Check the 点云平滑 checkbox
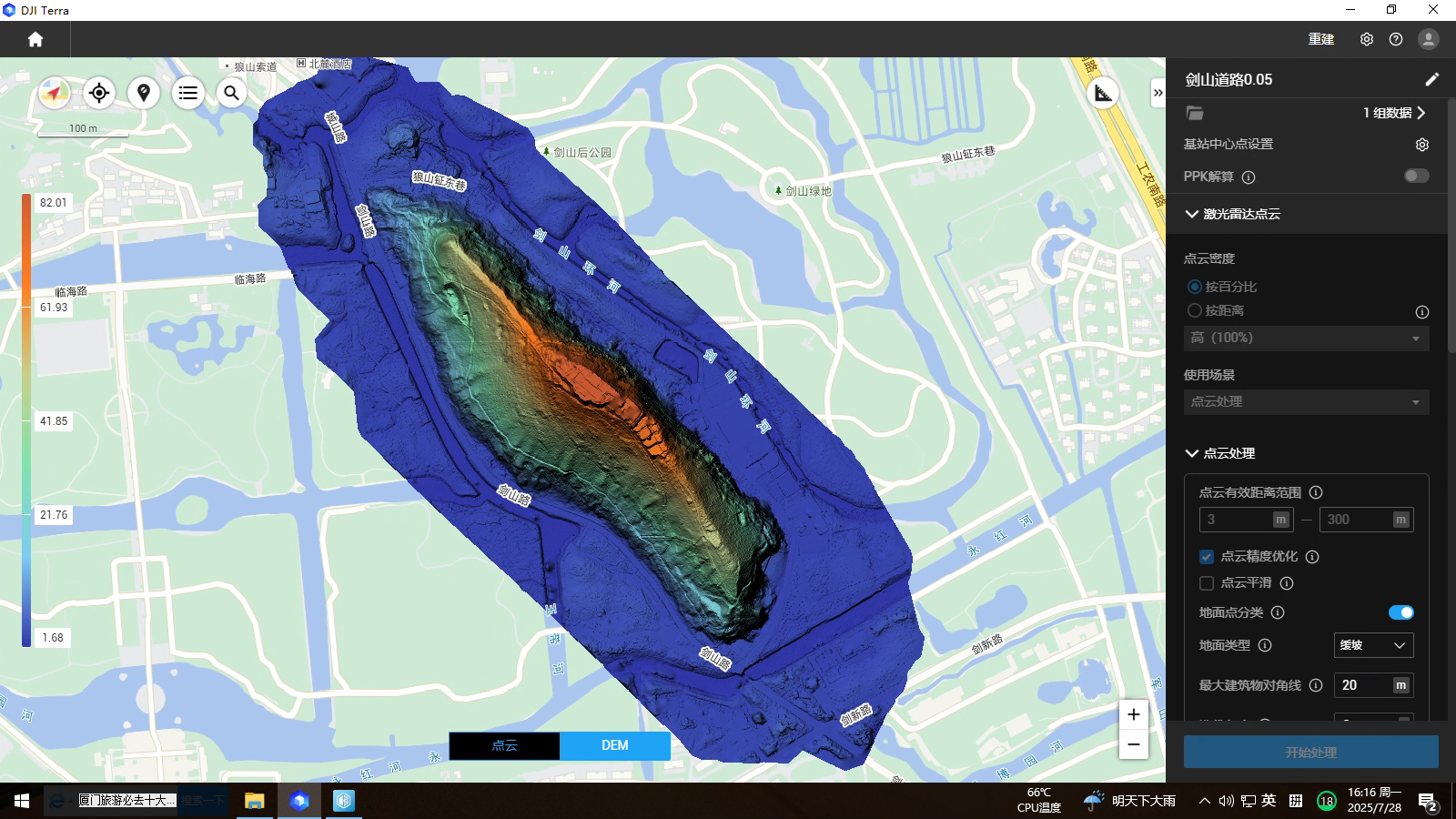 1207,583
